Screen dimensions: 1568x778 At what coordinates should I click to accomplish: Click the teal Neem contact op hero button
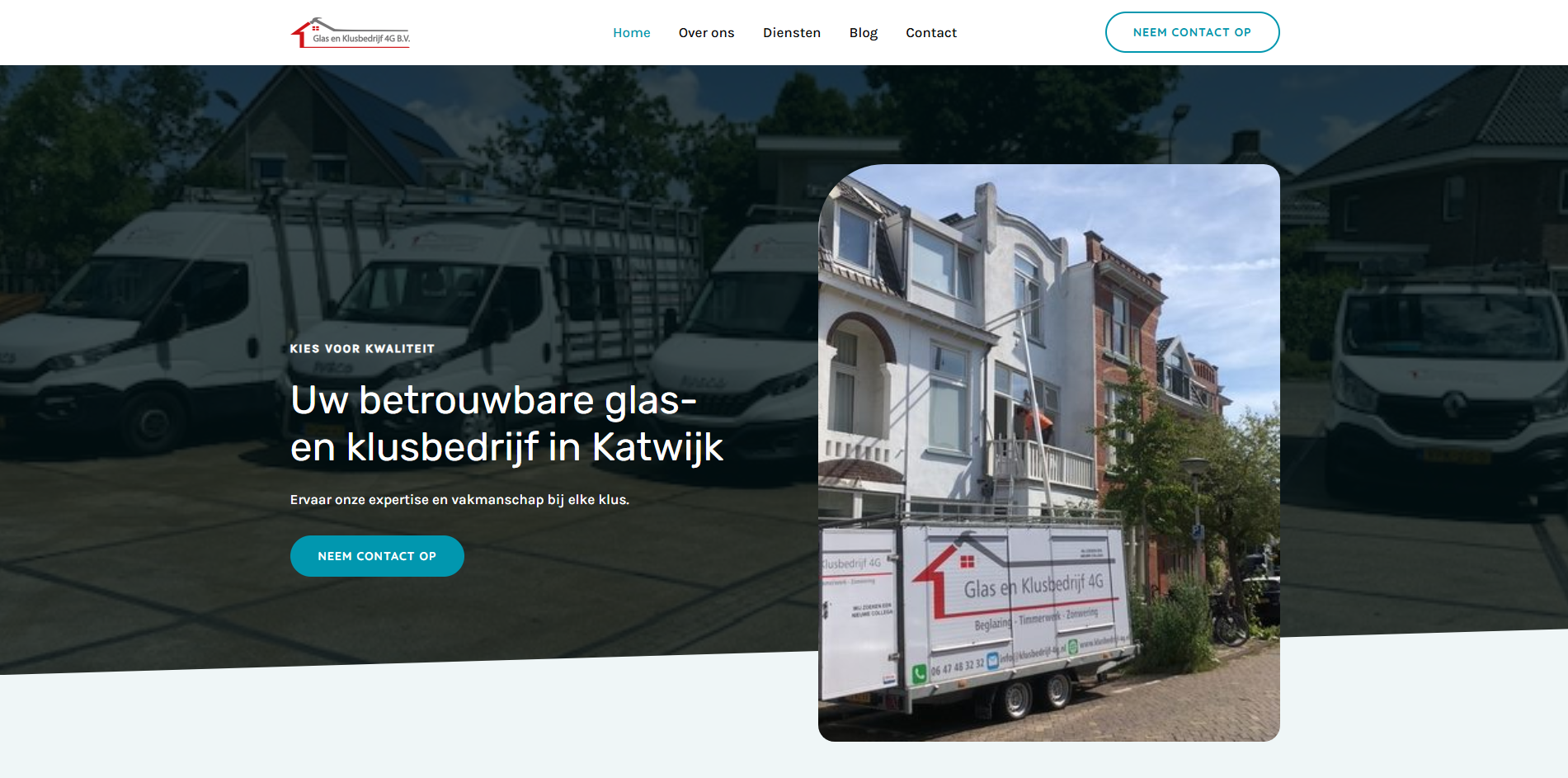[377, 556]
